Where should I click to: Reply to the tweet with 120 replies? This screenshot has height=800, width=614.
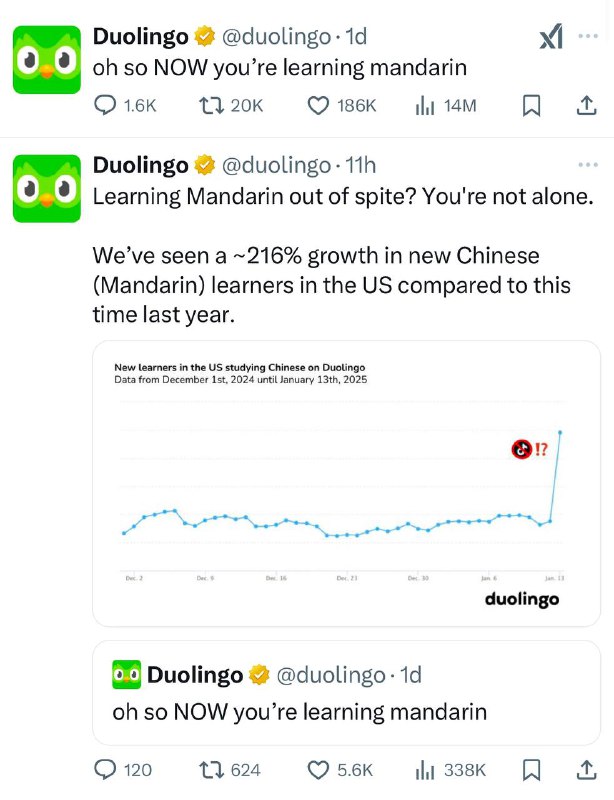(x=105, y=769)
